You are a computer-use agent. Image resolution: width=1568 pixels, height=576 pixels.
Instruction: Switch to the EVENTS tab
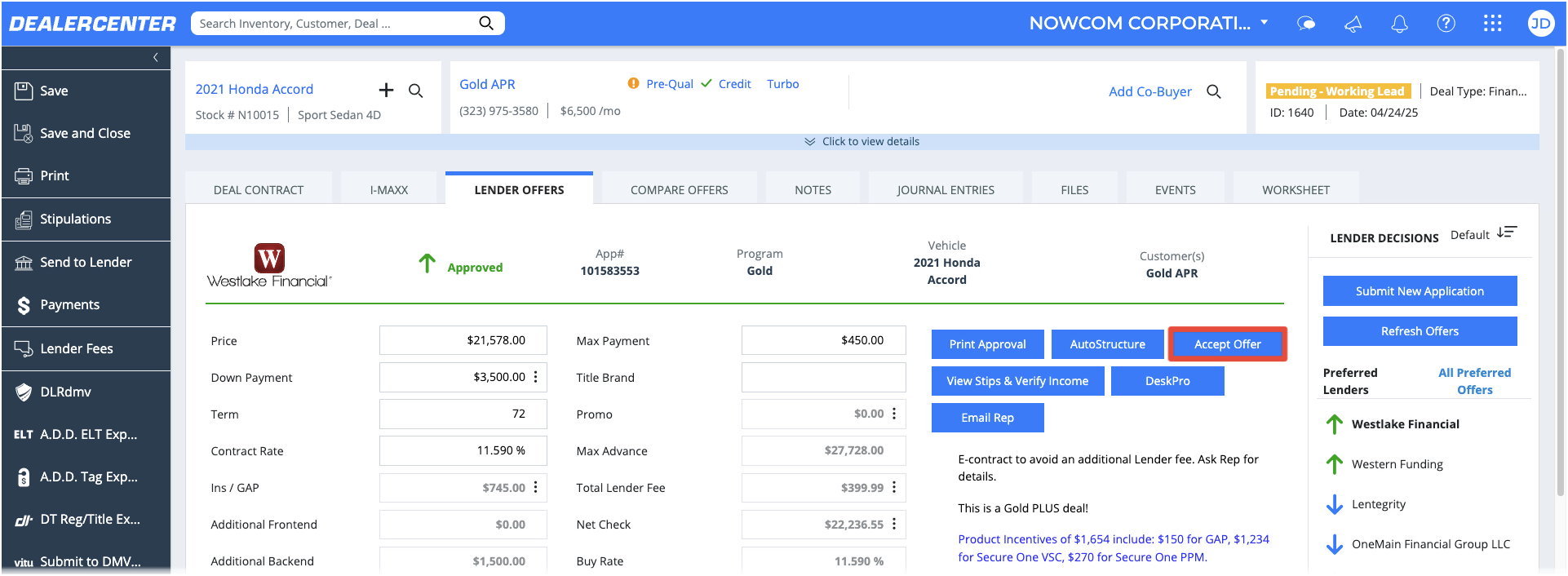tap(1176, 189)
